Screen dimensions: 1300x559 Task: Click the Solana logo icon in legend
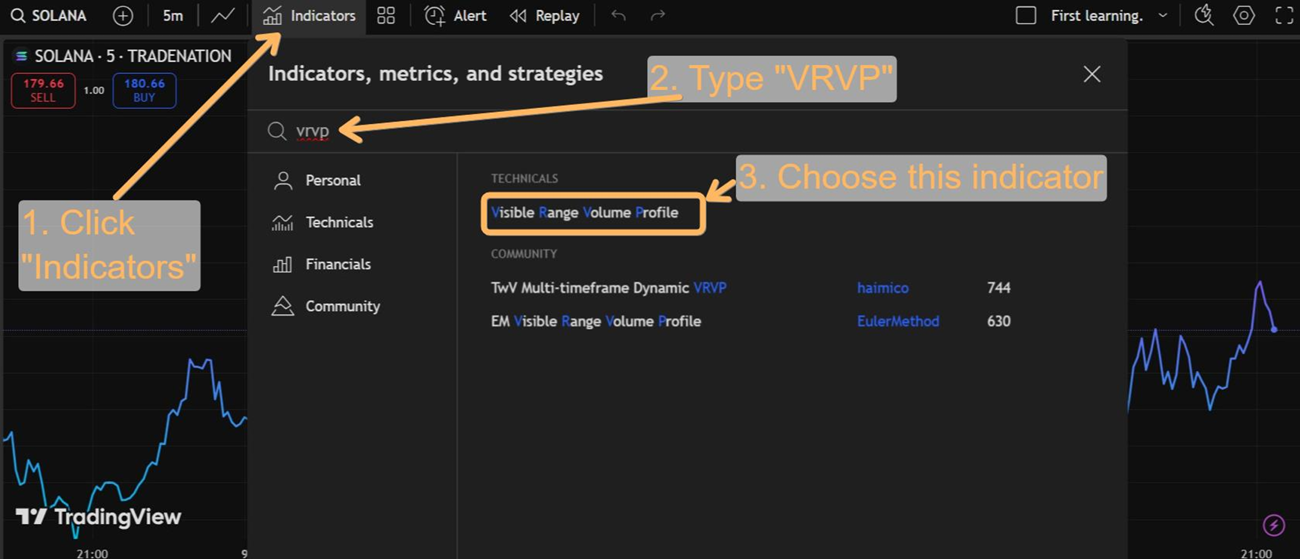click(x=21, y=56)
